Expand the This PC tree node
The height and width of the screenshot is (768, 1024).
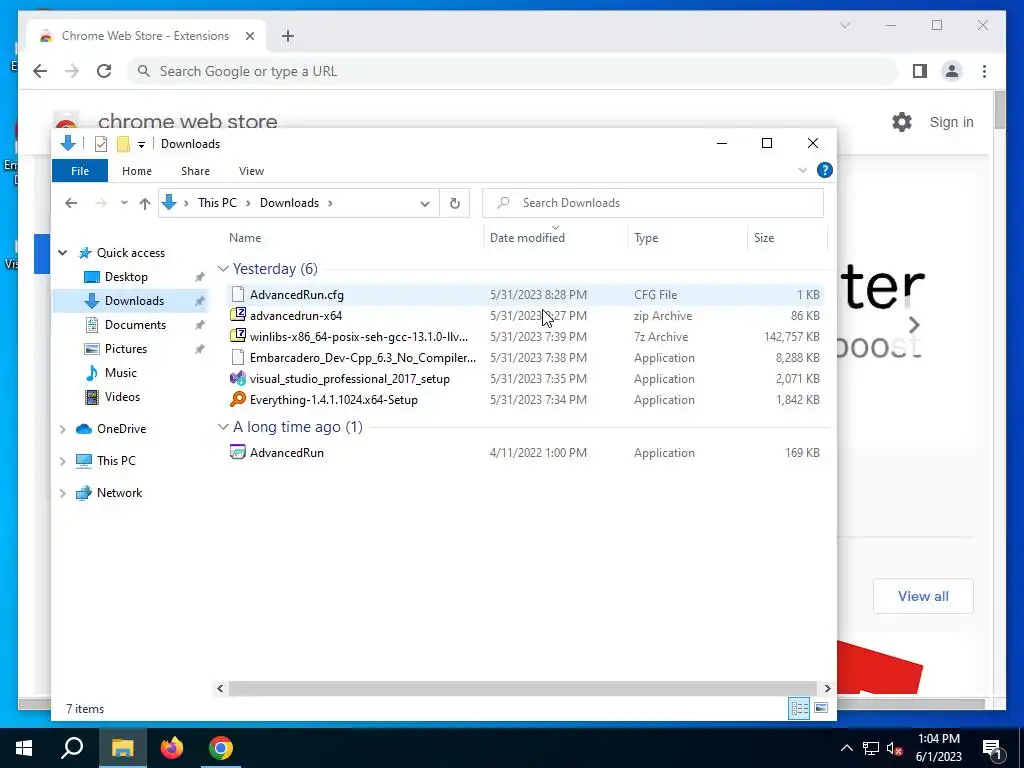(63, 461)
